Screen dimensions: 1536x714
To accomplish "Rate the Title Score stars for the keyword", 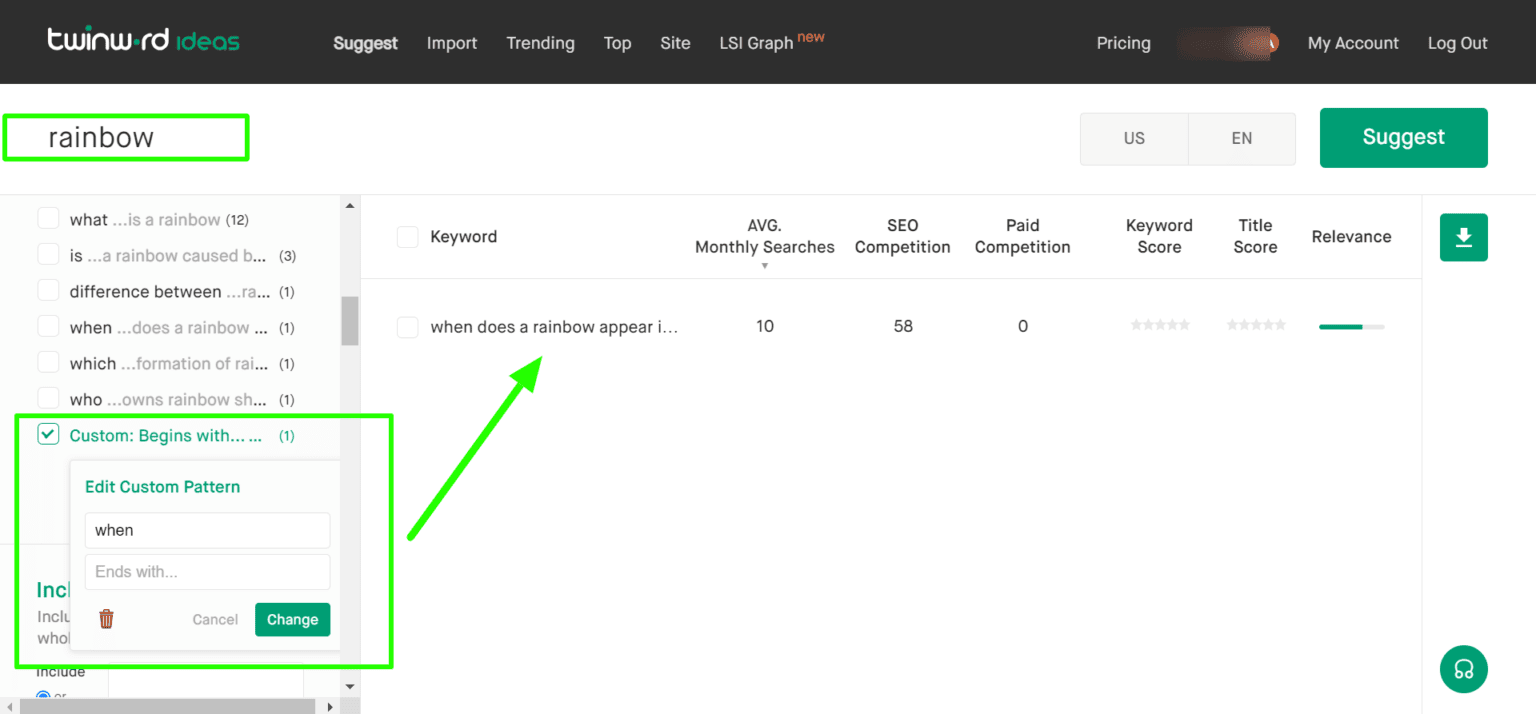I will click(1255, 325).
